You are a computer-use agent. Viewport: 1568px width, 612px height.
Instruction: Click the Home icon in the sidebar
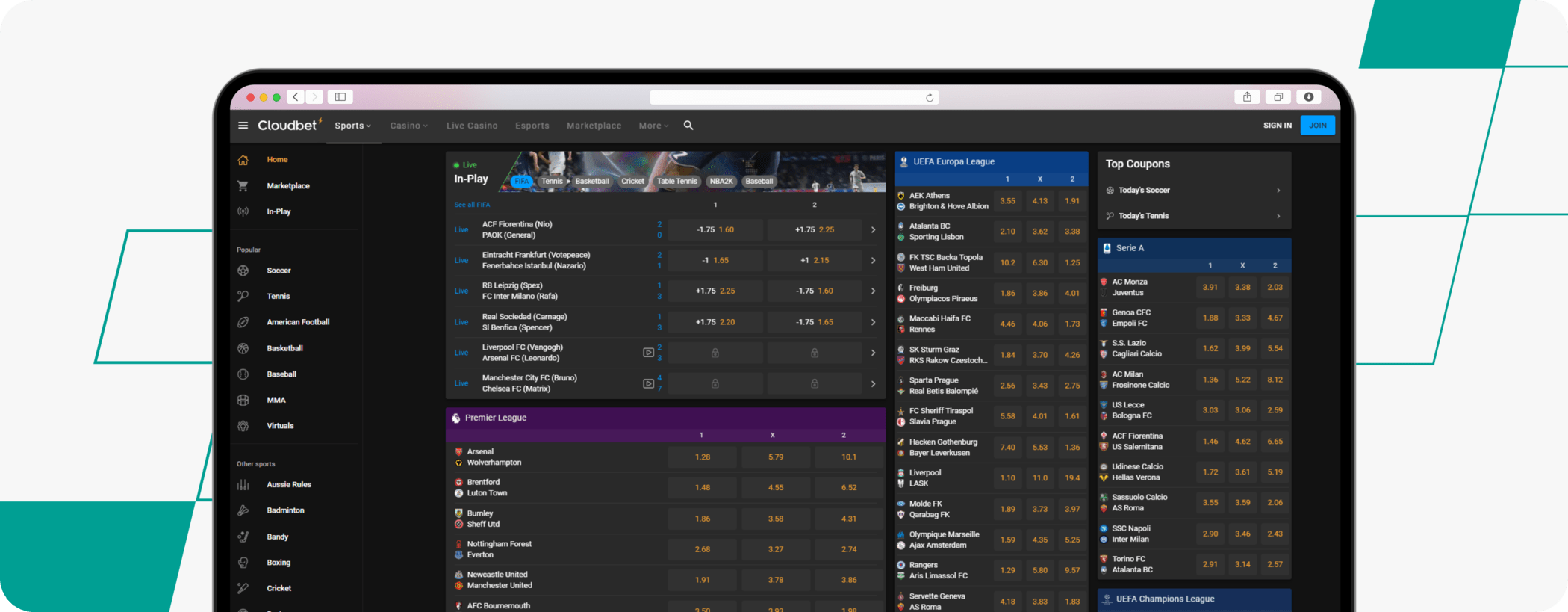[x=243, y=160]
